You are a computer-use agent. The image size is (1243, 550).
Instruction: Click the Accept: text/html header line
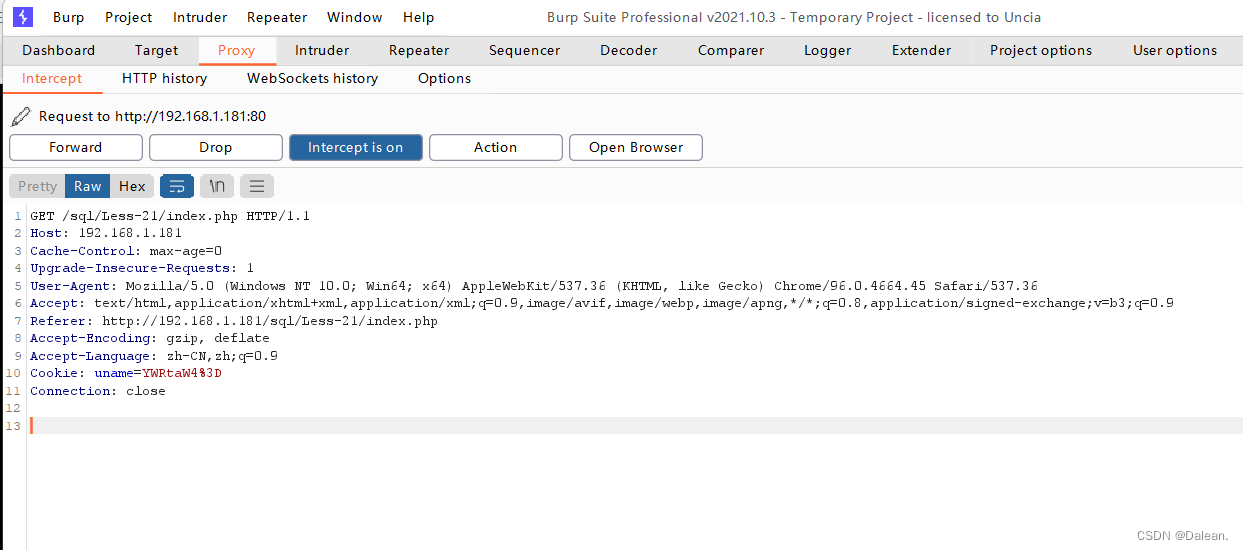pyautogui.click(x=602, y=303)
